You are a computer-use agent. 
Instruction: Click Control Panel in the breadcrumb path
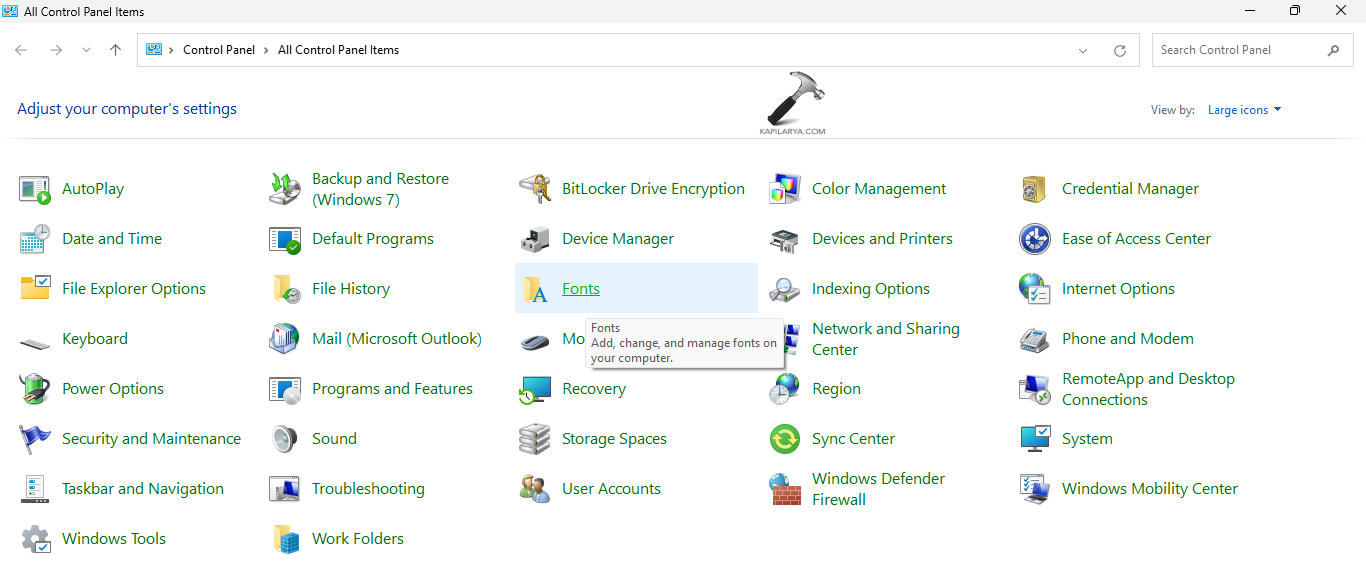pos(219,50)
